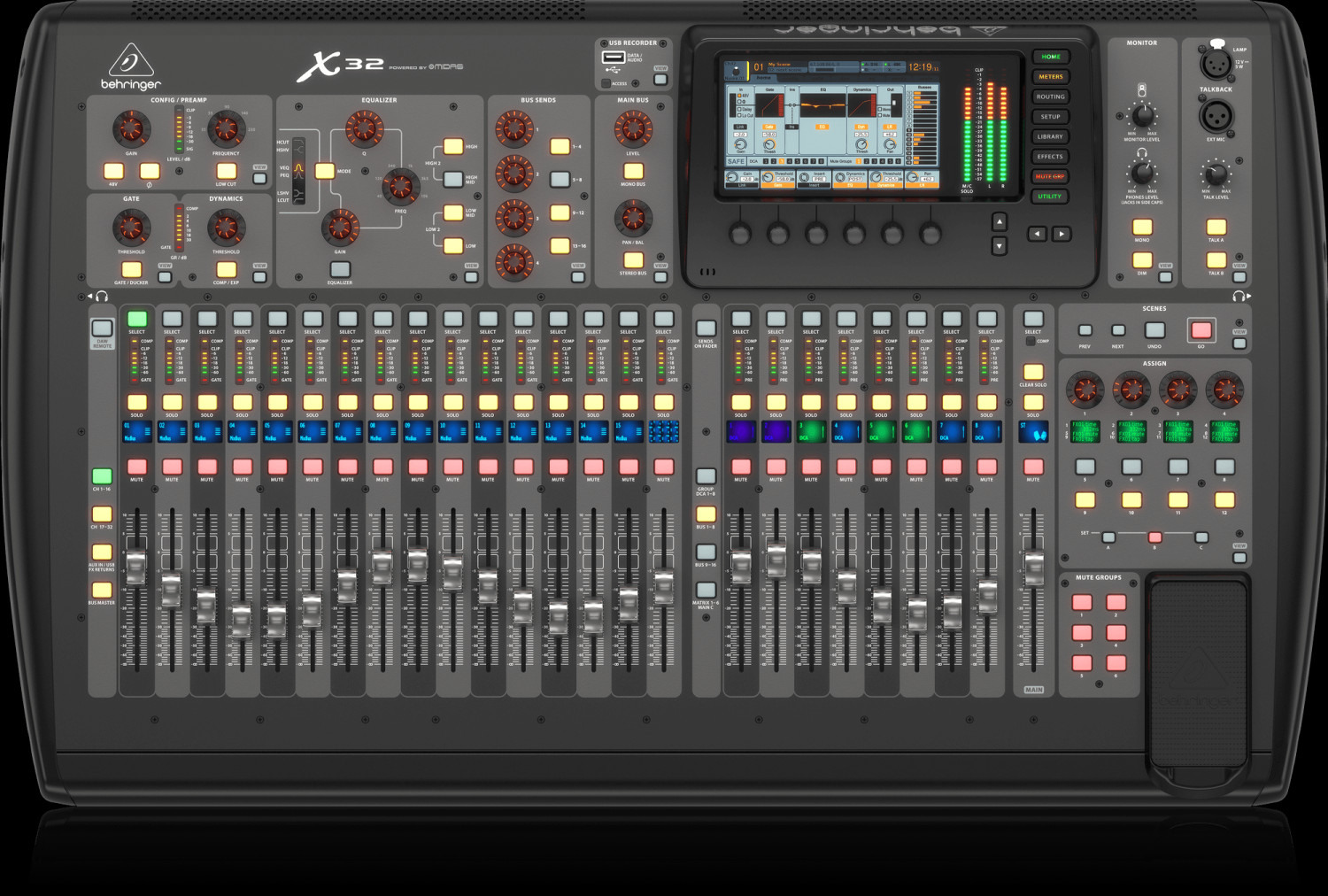Open the SETUP screen
1328x896 pixels.
(1051, 117)
